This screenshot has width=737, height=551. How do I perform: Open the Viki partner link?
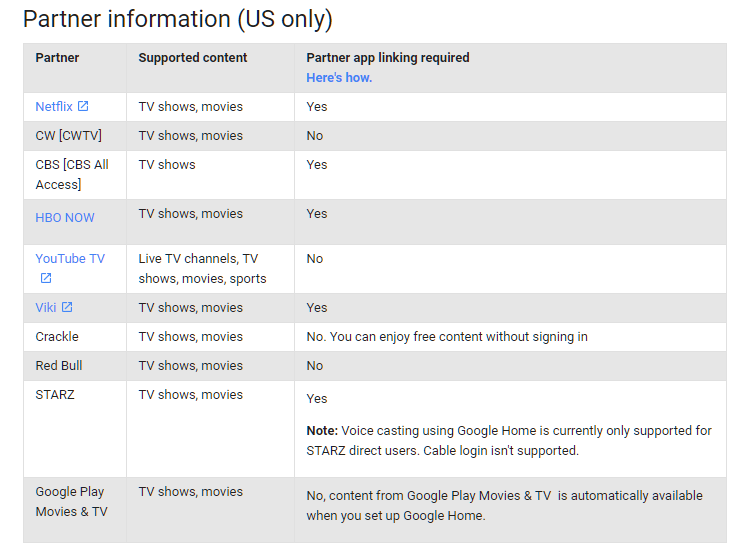coord(46,307)
